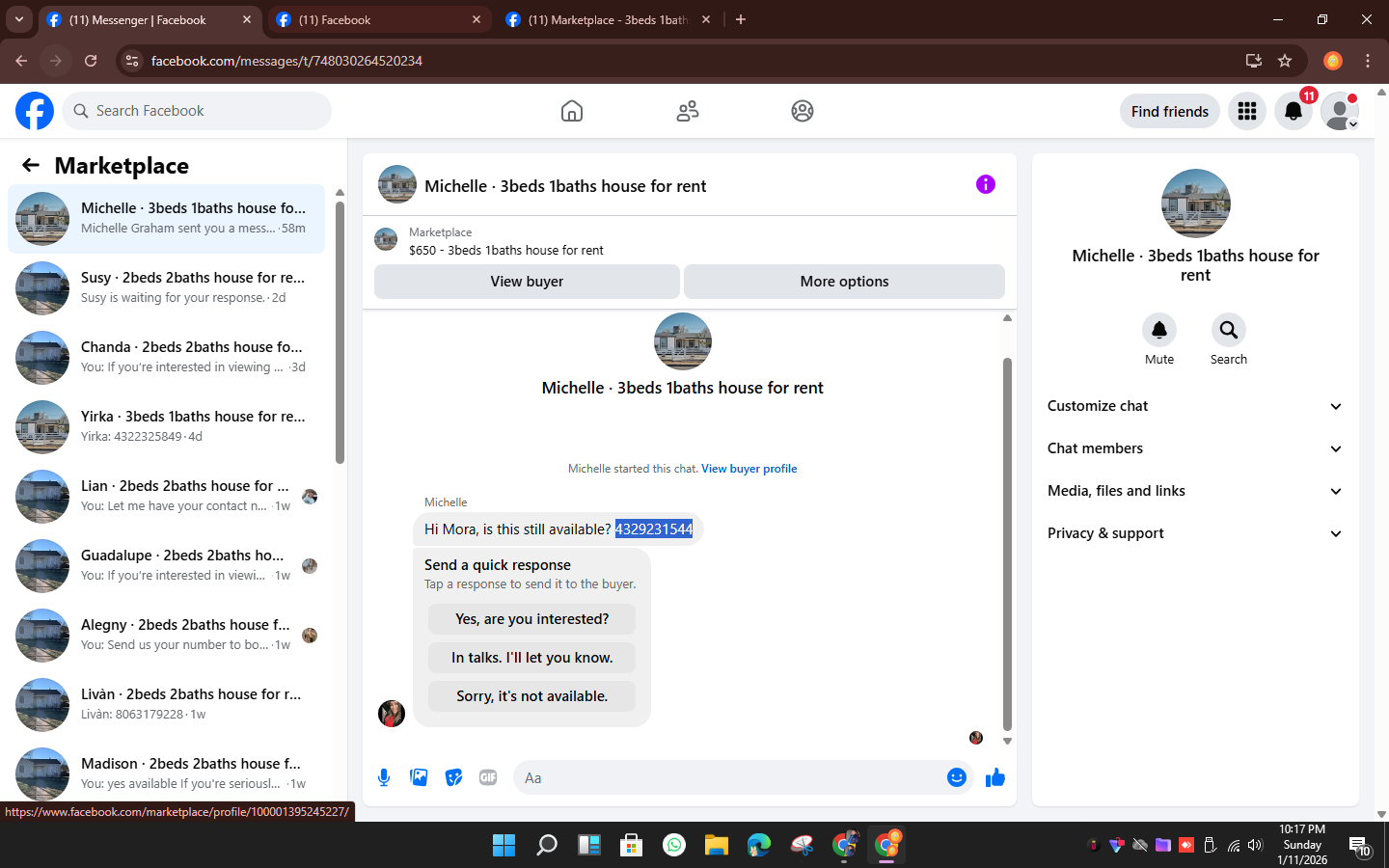Send quick response Yes, are you interested?
Image resolution: width=1389 pixels, height=868 pixels.
pyautogui.click(x=532, y=619)
